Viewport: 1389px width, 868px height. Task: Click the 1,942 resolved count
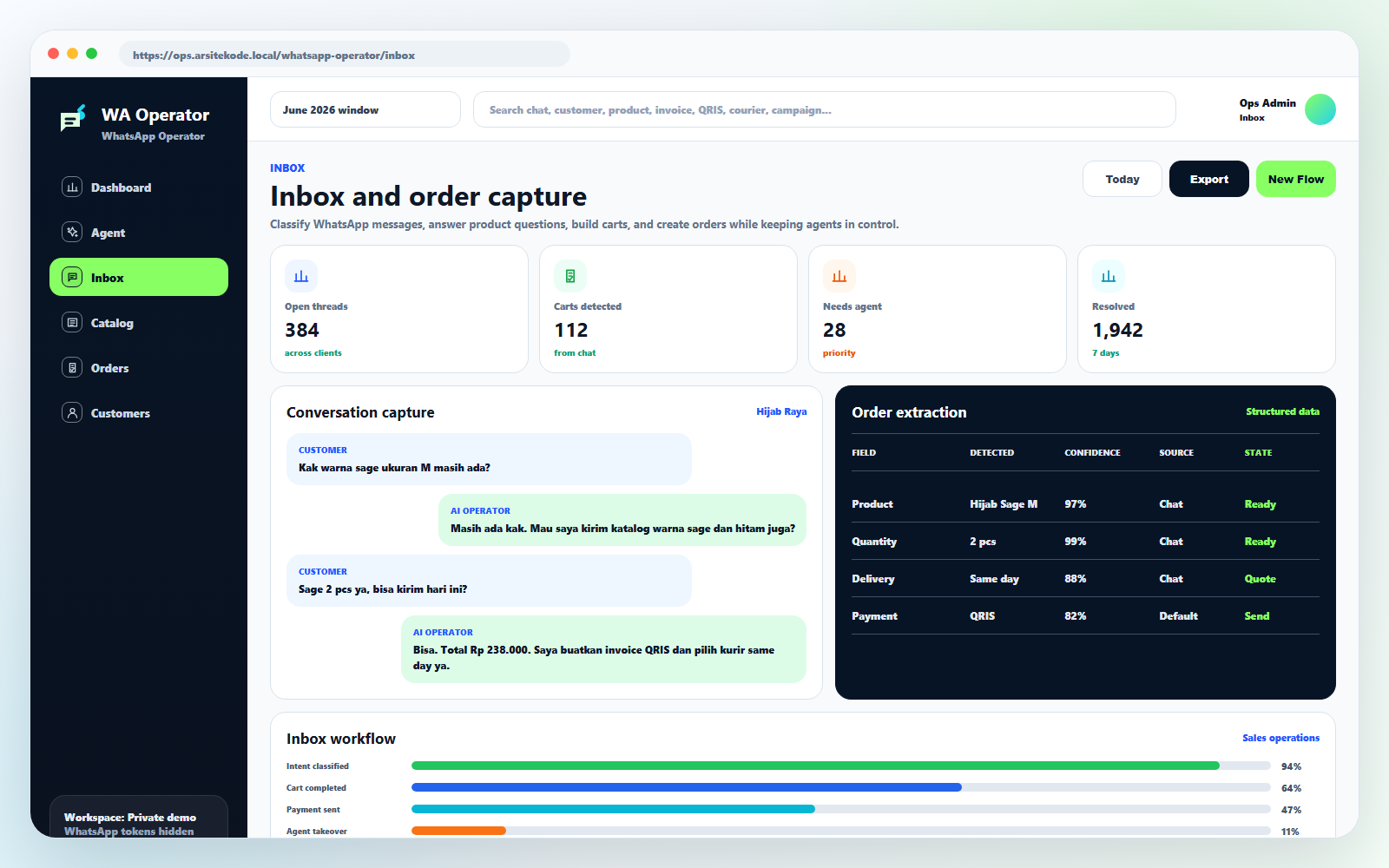(x=1117, y=330)
